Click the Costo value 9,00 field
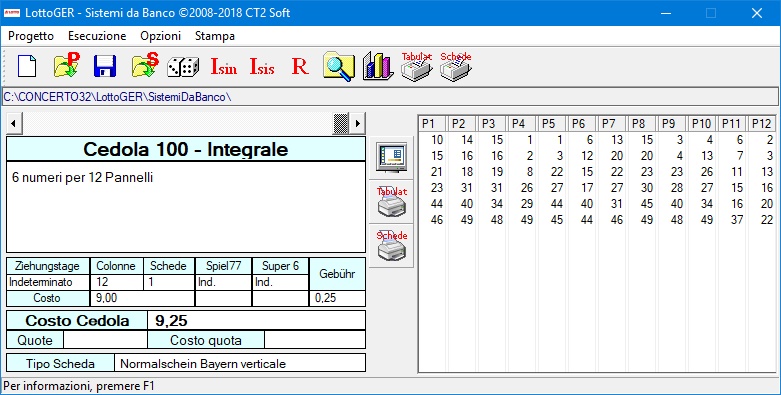This screenshot has width=781, height=395. pyautogui.click(x=142, y=298)
